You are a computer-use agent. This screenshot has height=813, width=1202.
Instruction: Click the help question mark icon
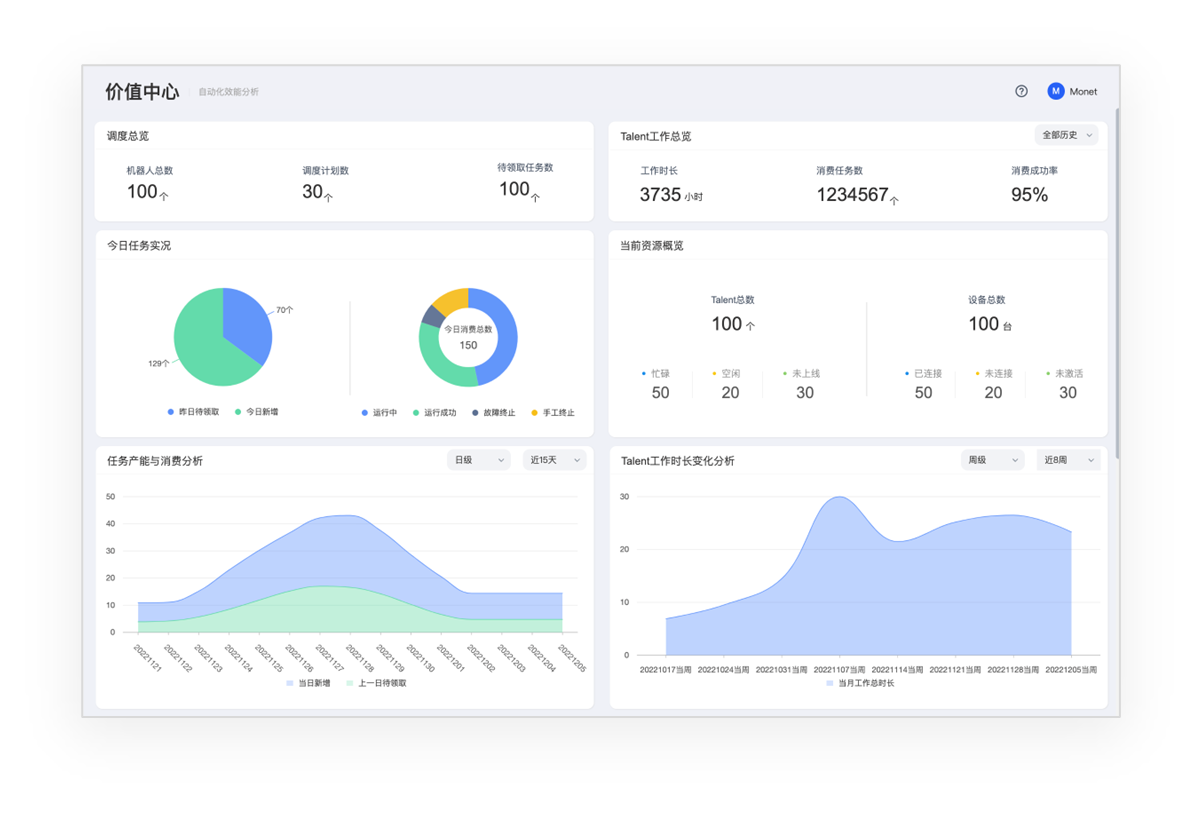tap(1021, 91)
